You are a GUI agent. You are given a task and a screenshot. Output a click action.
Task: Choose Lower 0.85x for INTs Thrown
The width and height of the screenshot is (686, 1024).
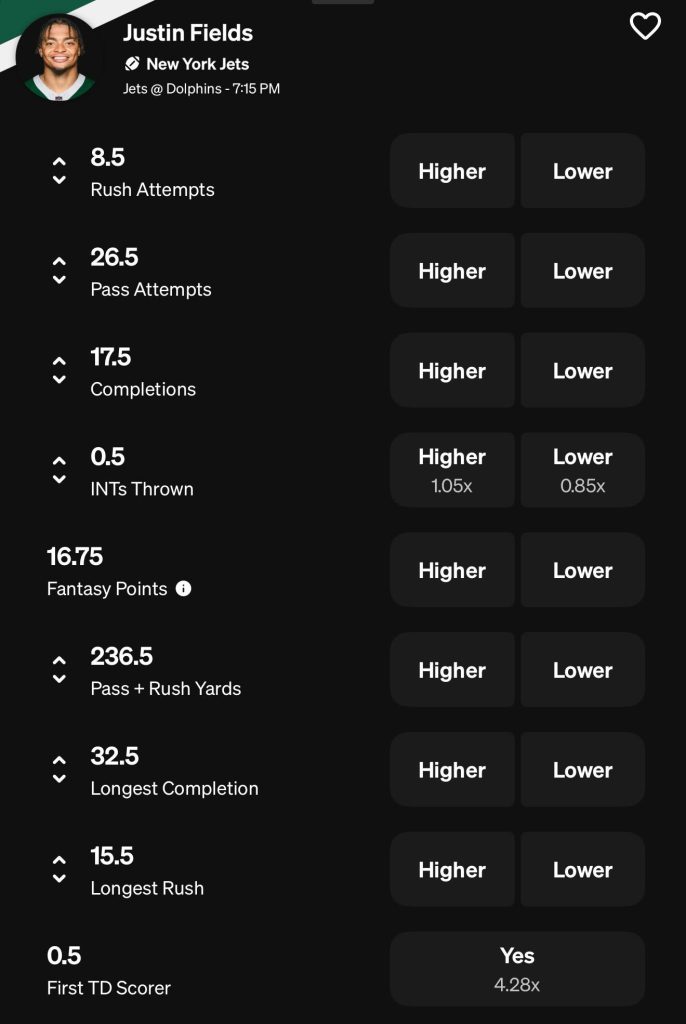point(583,470)
